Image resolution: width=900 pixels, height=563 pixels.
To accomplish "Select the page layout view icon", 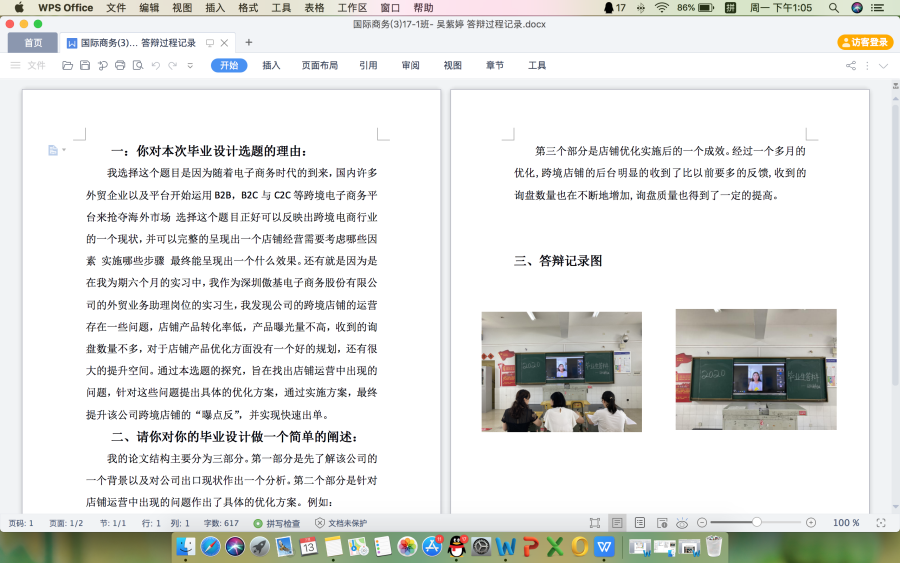I will tap(617, 523).
